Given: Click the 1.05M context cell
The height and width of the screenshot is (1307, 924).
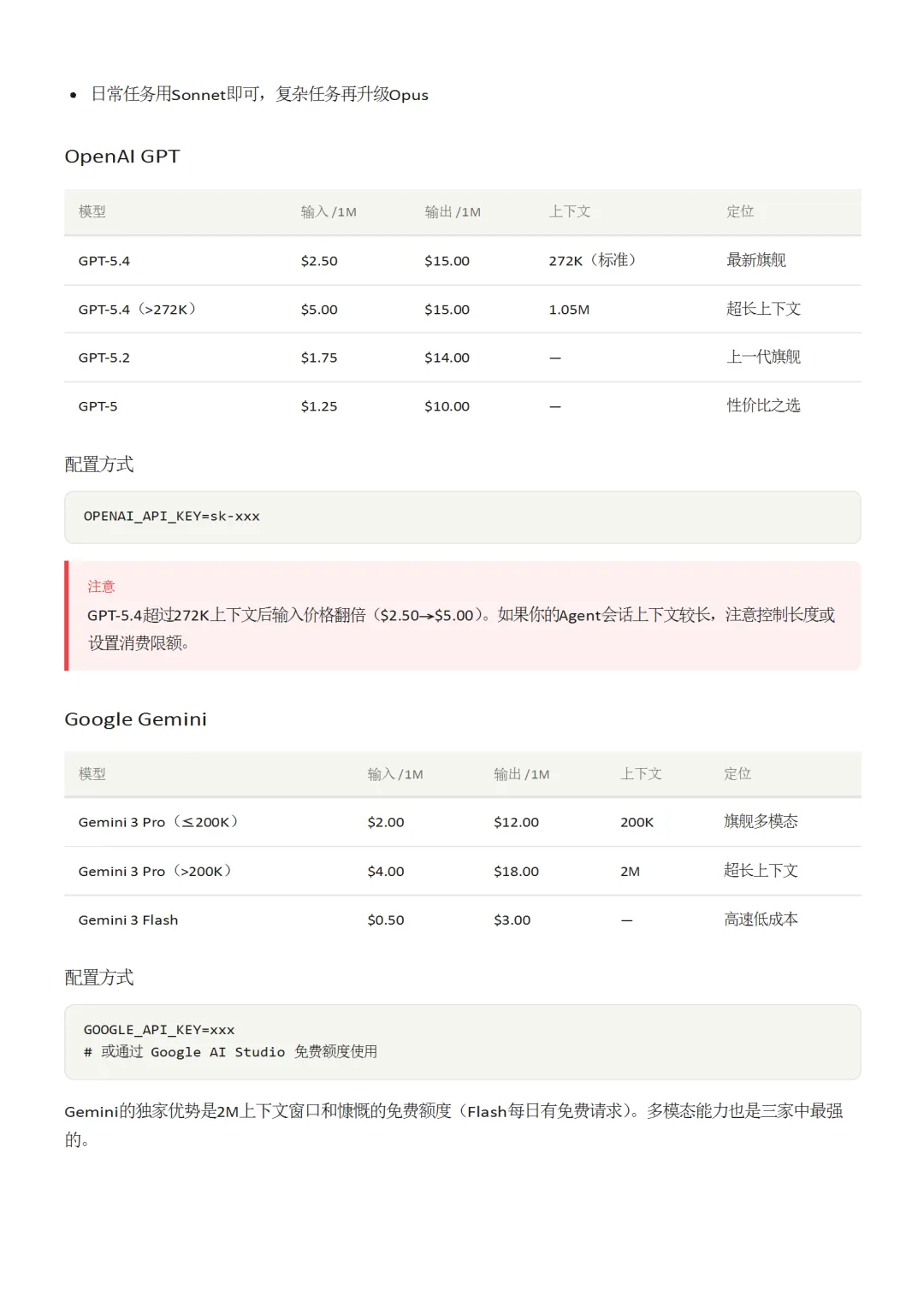Looking at the screenshot, I should (x=570, y=310).
